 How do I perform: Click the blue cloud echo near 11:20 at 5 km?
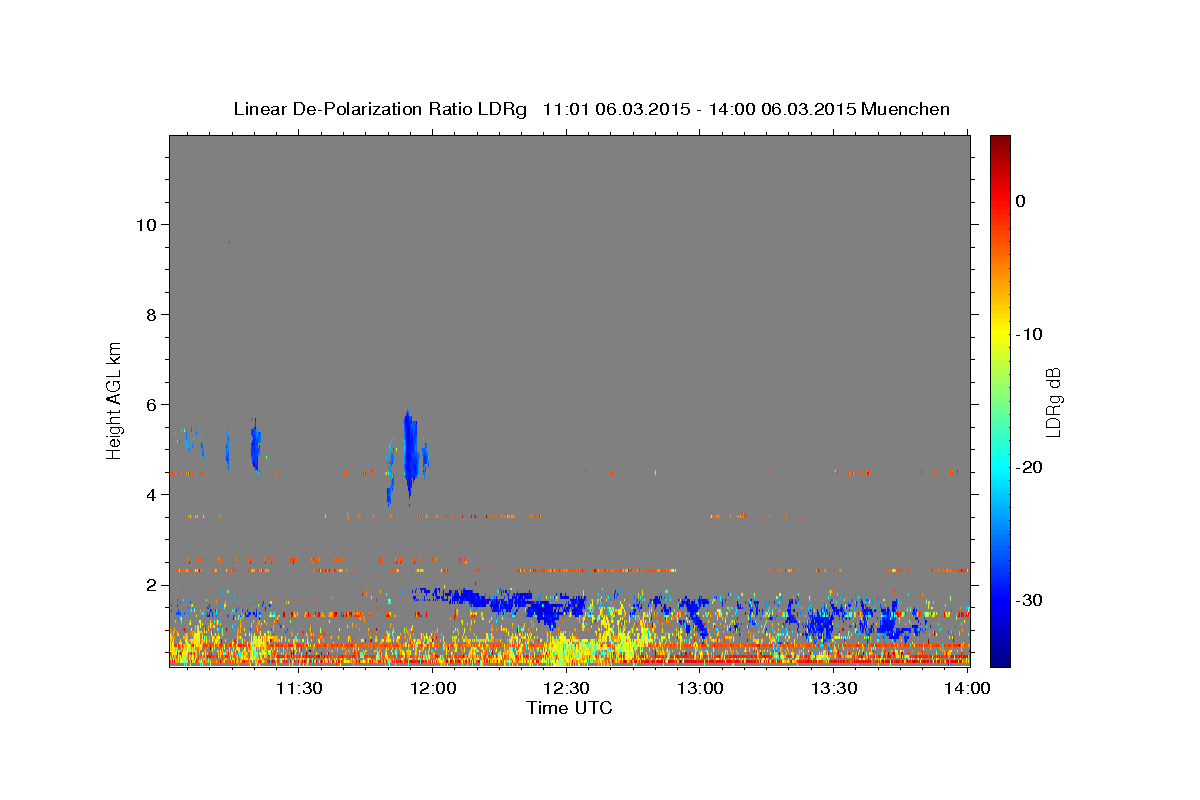pos(255,447)
